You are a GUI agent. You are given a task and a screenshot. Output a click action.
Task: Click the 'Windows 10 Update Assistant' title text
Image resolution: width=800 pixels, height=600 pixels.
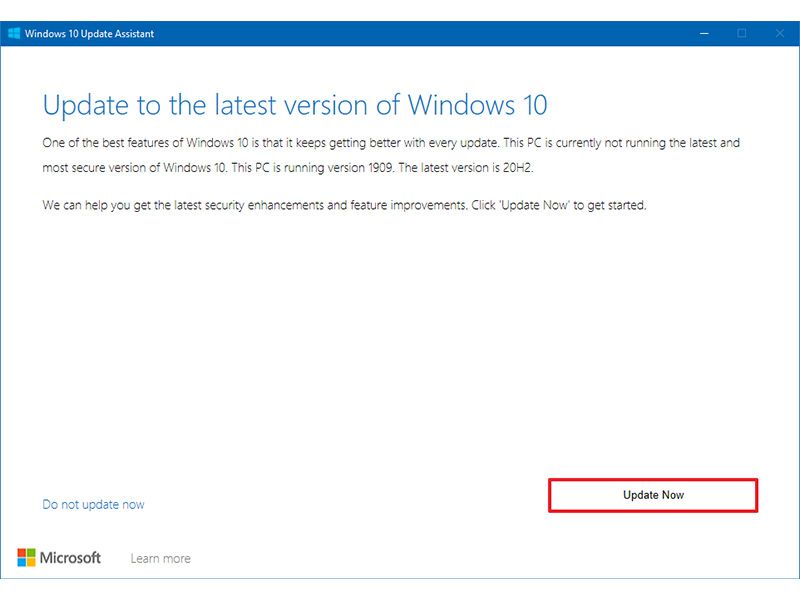pos(89,34)
